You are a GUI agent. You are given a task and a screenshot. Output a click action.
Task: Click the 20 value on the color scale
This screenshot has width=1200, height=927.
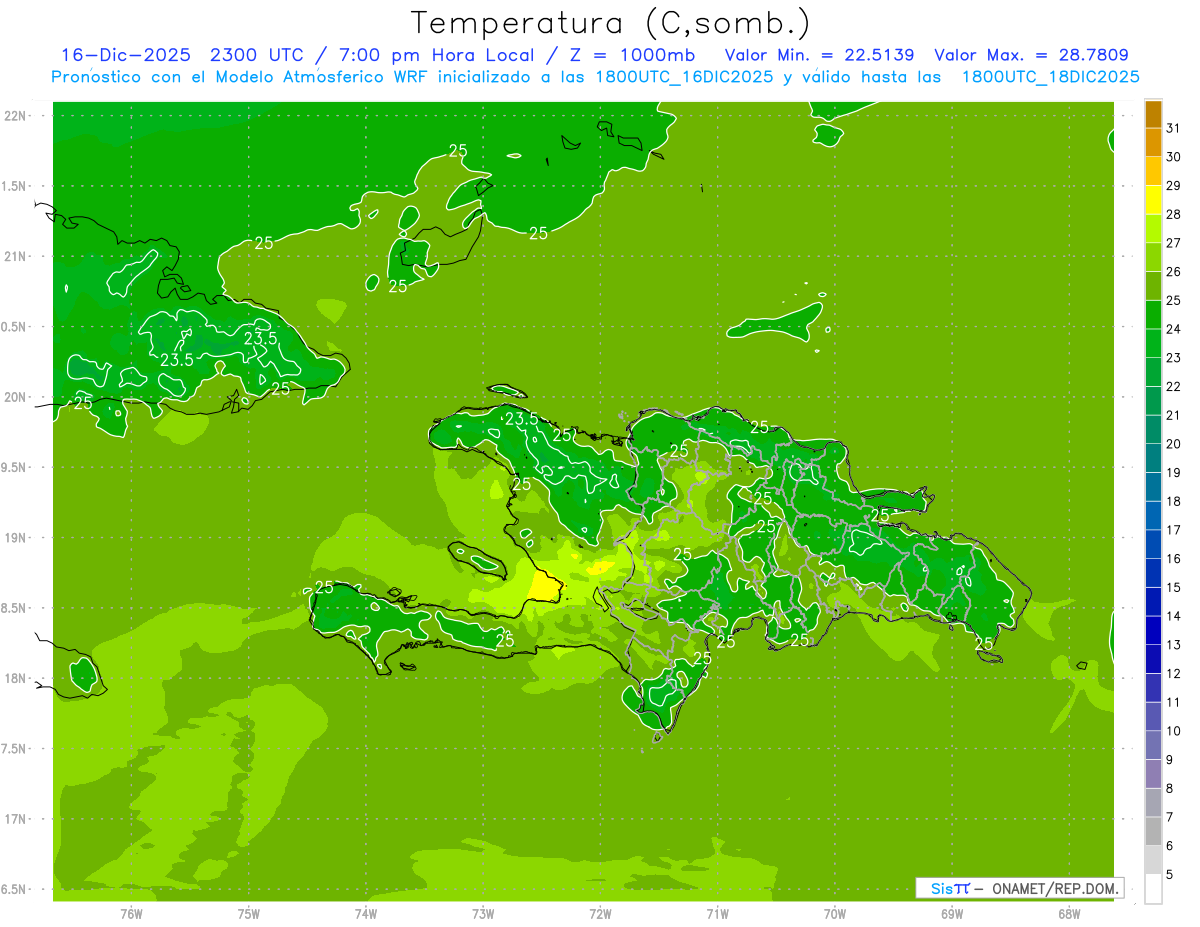click(x=1174, y=444)
